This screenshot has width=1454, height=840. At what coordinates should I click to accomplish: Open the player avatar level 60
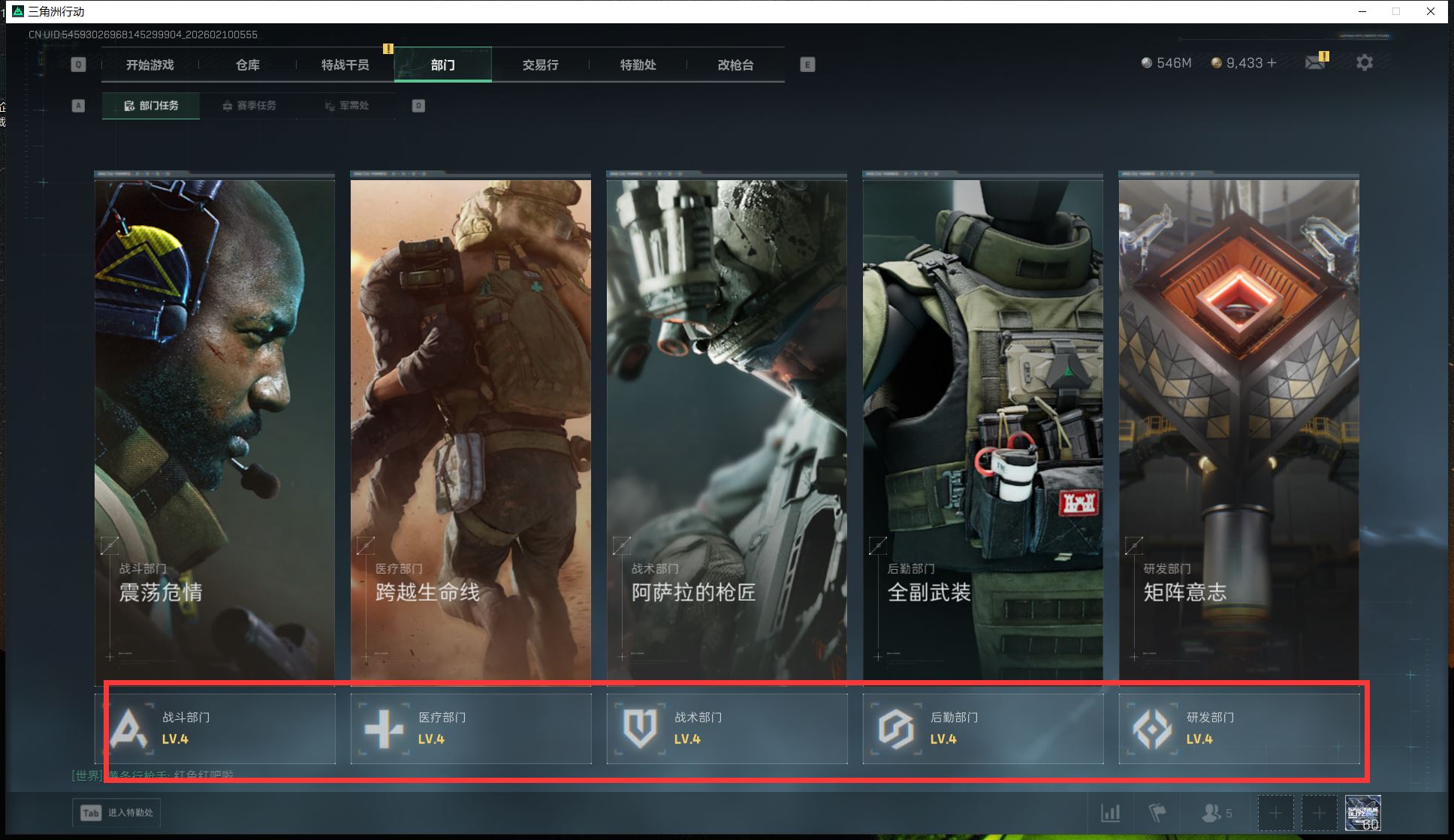coord(1363,813)
